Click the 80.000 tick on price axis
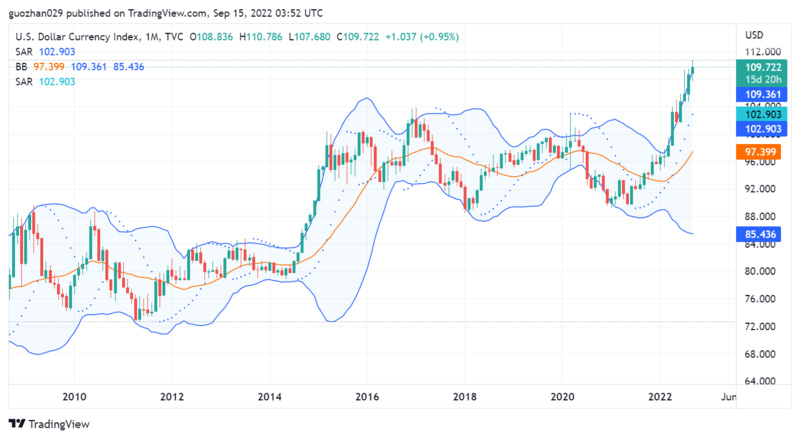The image size is (800, 439). [x=762, y=271]
